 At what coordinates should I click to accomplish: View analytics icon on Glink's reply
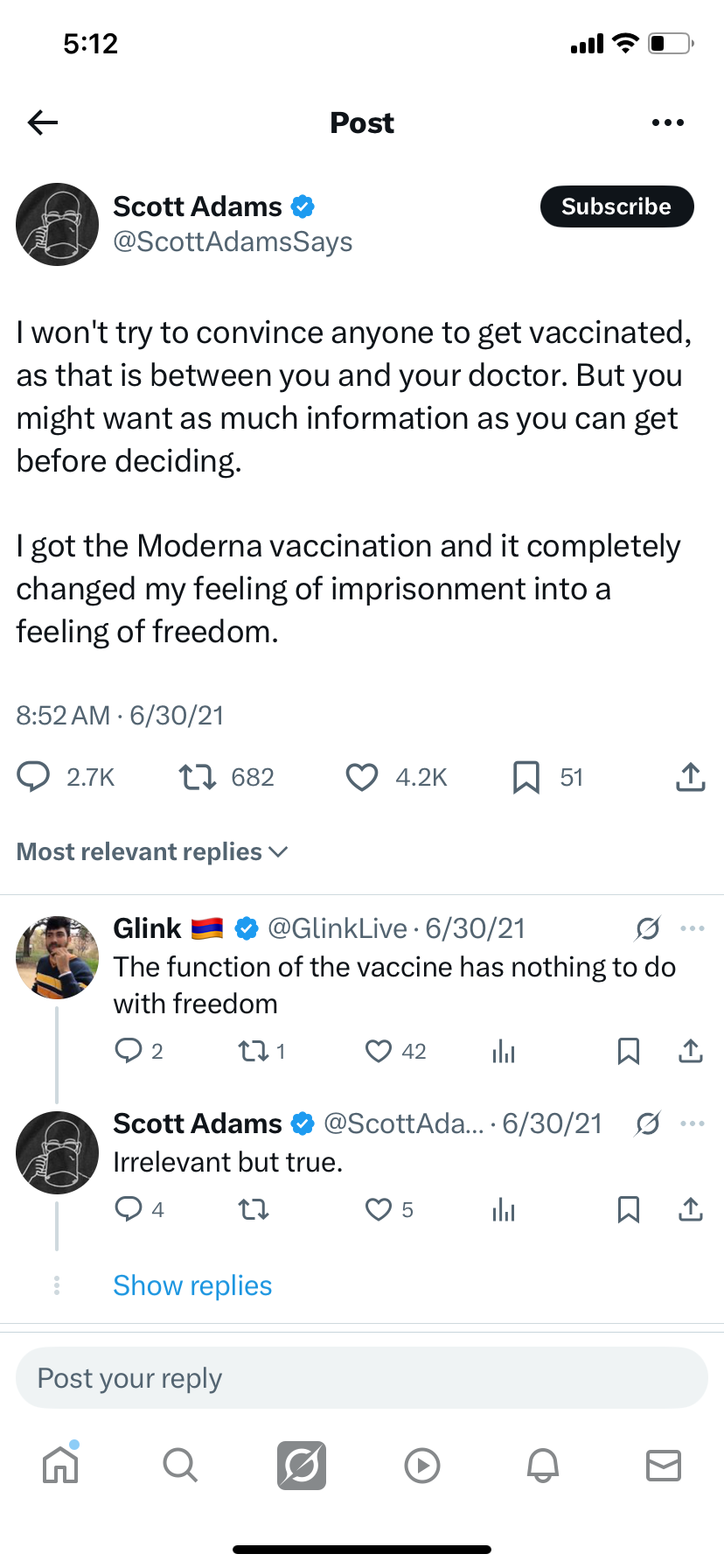click(x=504, y=1051)
